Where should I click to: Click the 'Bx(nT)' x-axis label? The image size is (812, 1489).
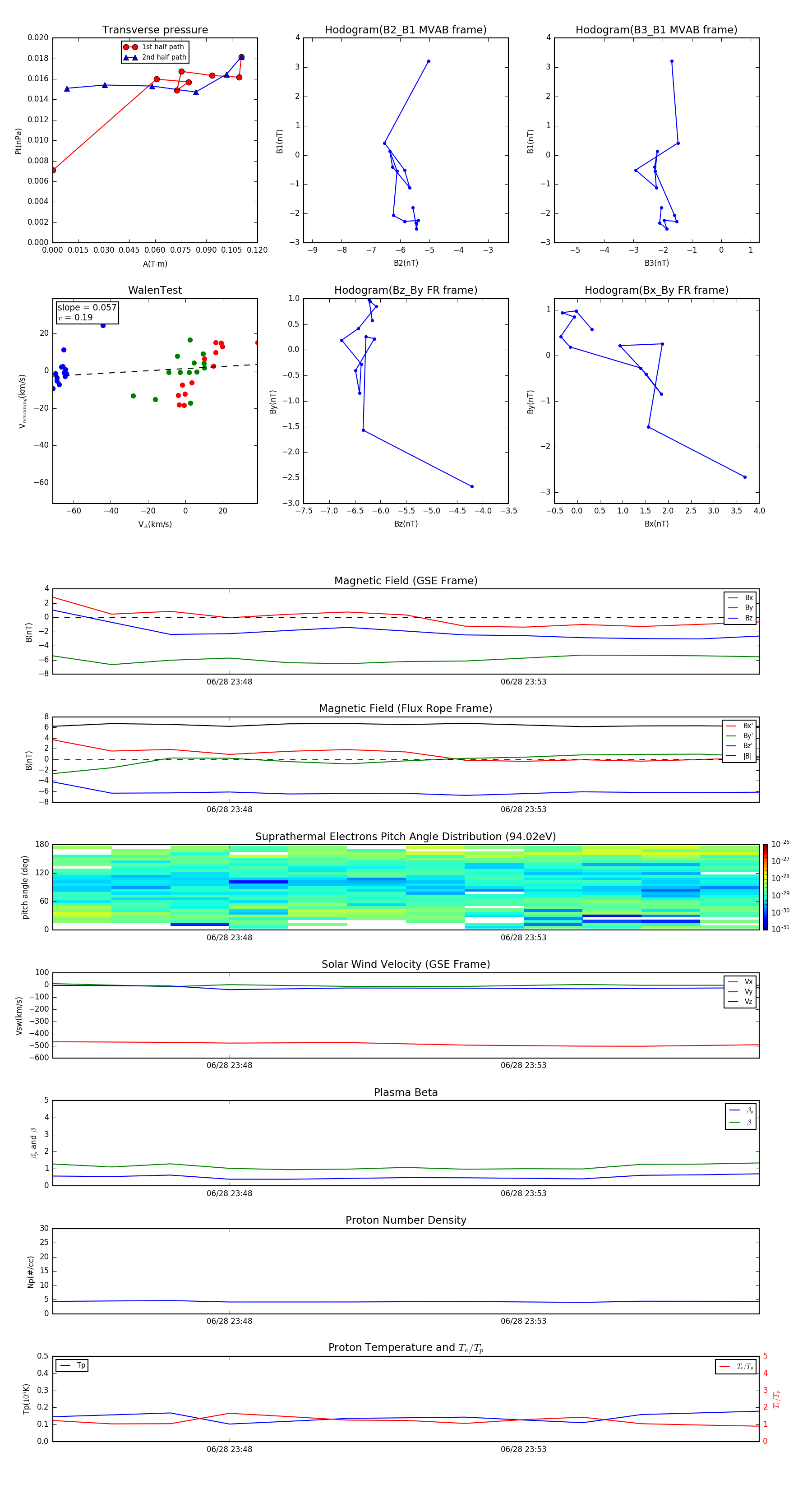(x=656, y=524)
